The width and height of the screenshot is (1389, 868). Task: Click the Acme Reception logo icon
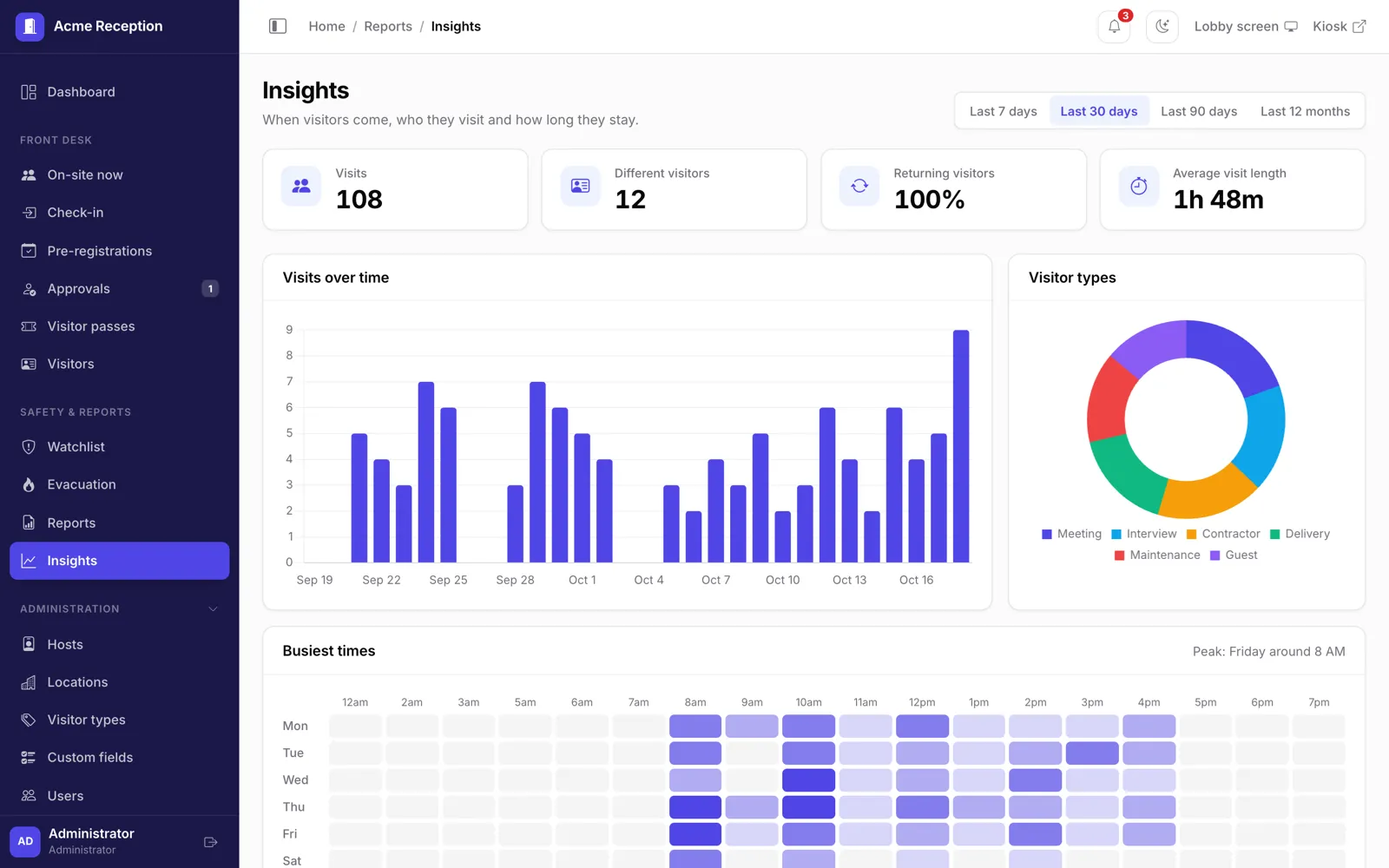click(30, 26)
